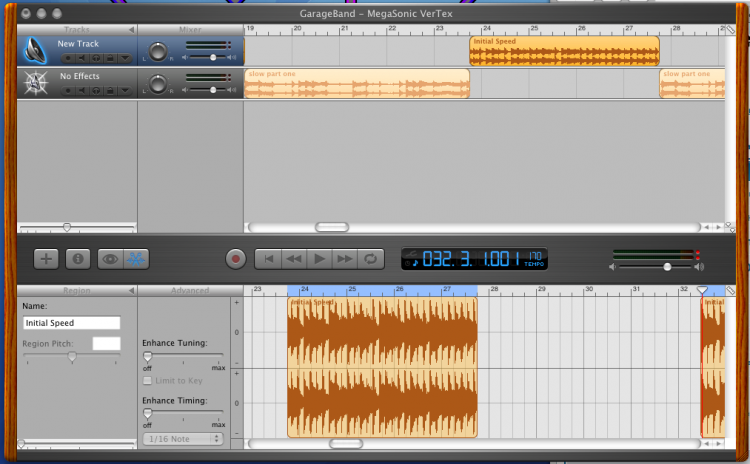Click the editor zoom slider

coord(21,444)
